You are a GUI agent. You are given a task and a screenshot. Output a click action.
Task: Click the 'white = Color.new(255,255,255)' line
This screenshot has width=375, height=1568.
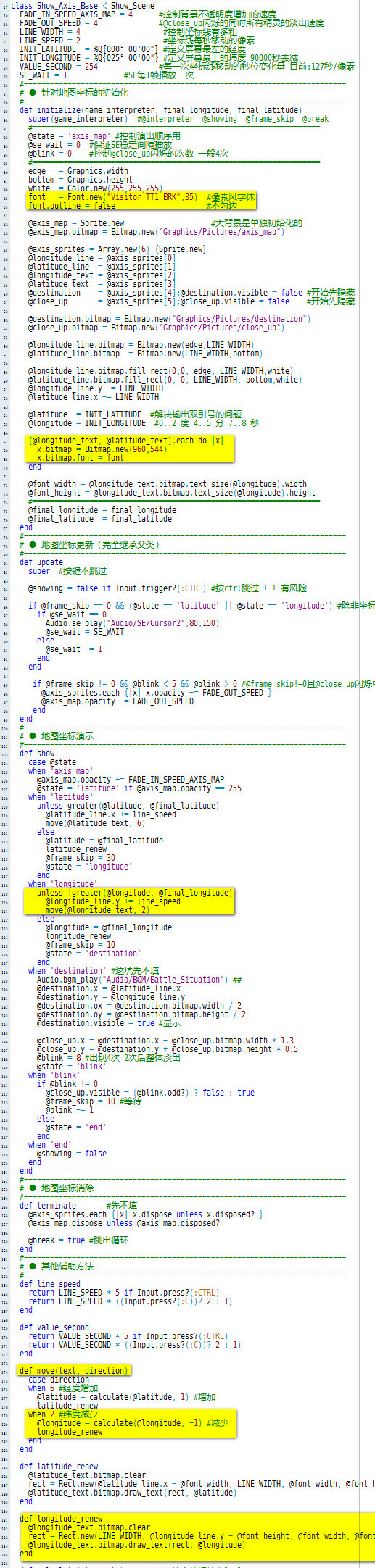point(96,188)
